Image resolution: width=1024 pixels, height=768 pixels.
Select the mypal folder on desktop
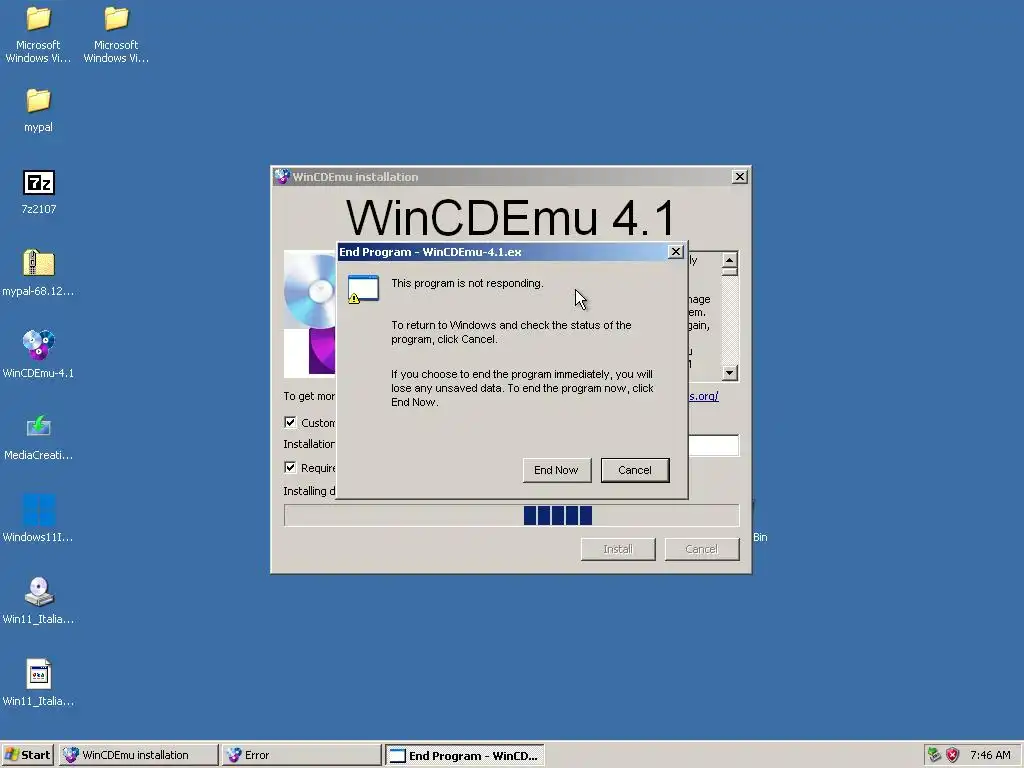(38, 101)
